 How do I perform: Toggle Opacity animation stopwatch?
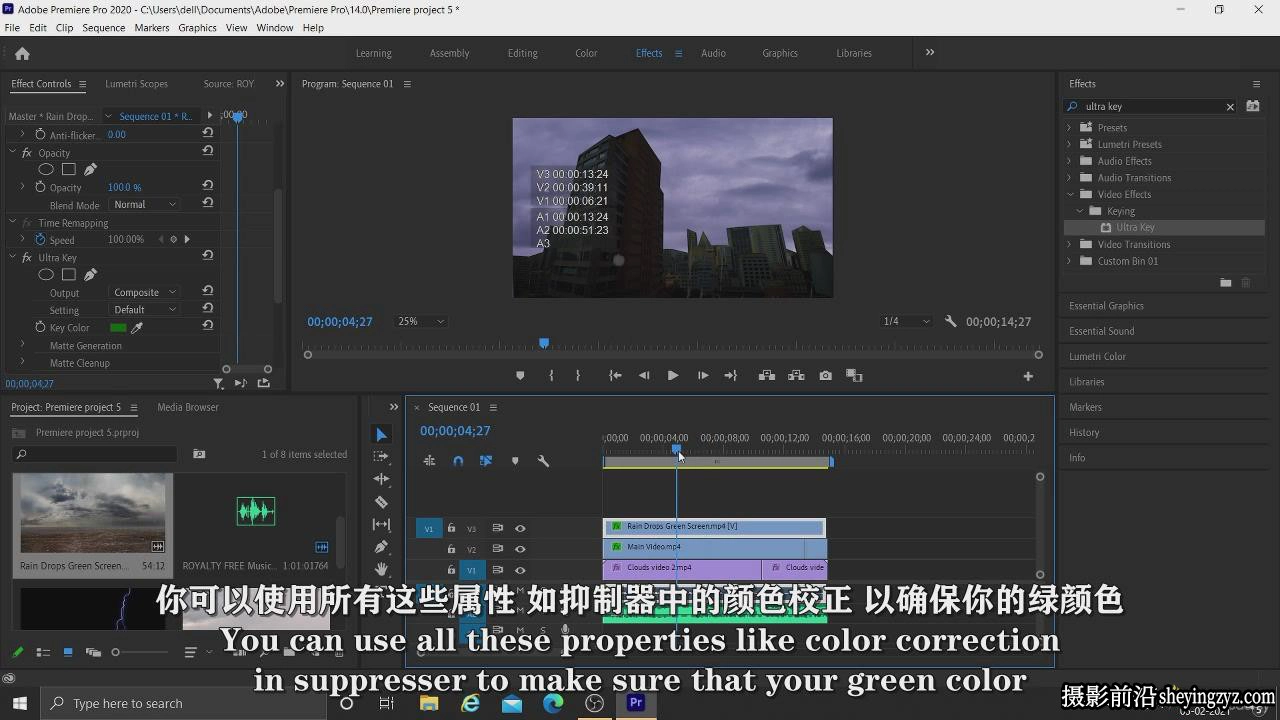pyautogui.click(x=40, y=187)
